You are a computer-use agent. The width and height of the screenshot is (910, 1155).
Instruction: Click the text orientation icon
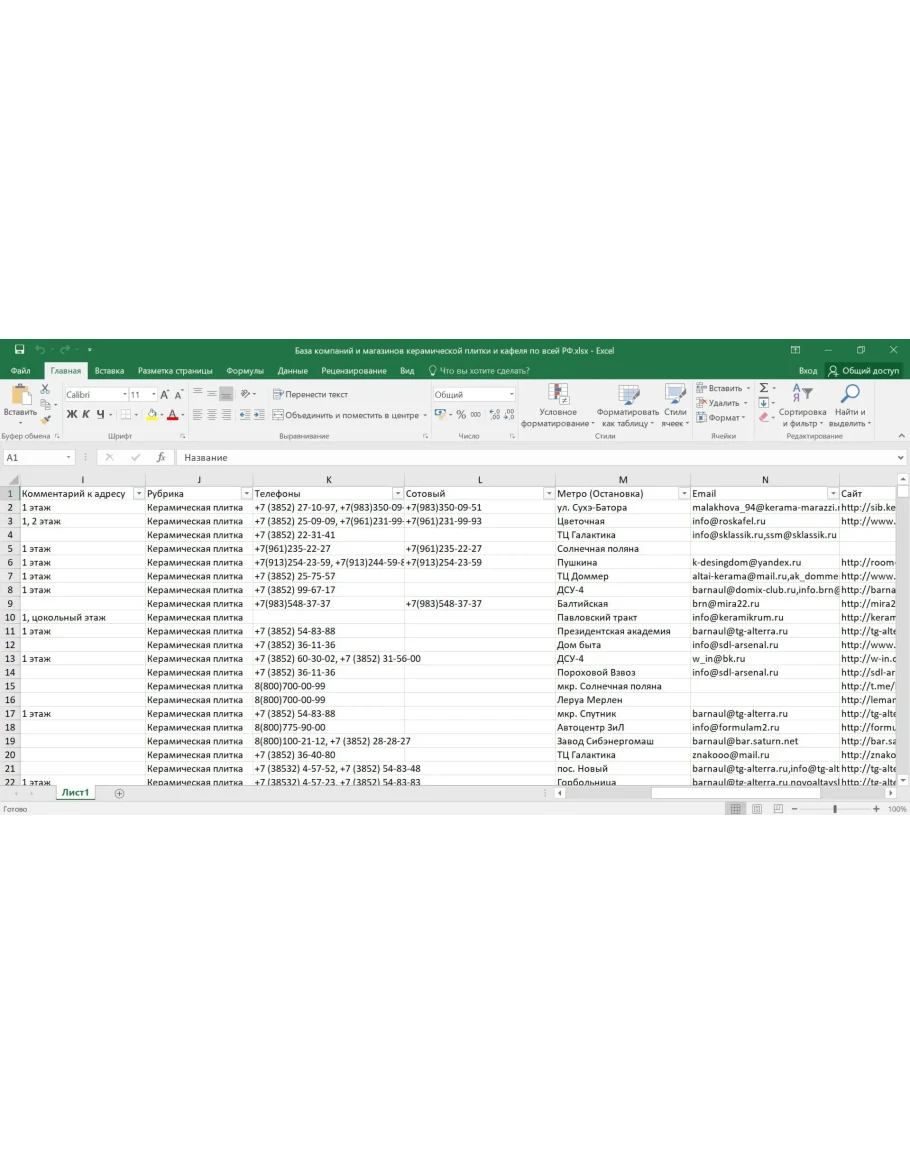tap(247, 394)
